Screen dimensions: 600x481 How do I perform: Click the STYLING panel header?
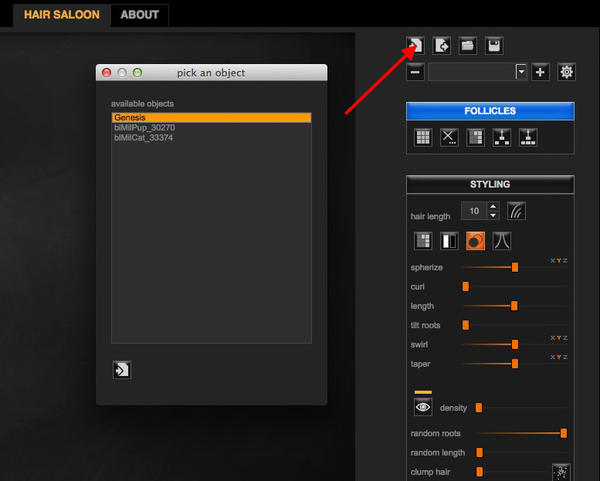click(x=490, y=184)
